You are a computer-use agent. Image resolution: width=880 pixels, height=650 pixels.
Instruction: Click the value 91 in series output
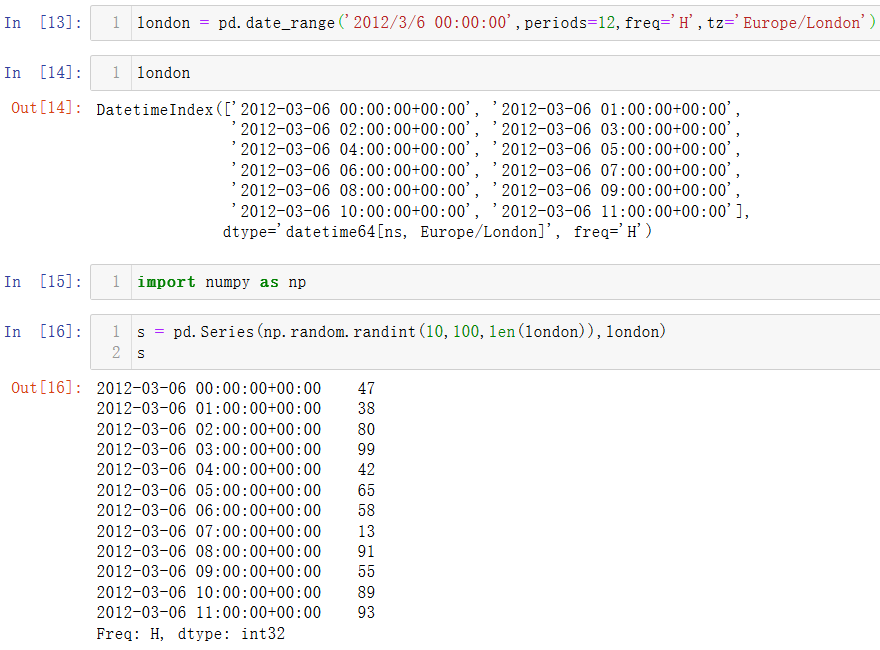pos(366,551)
